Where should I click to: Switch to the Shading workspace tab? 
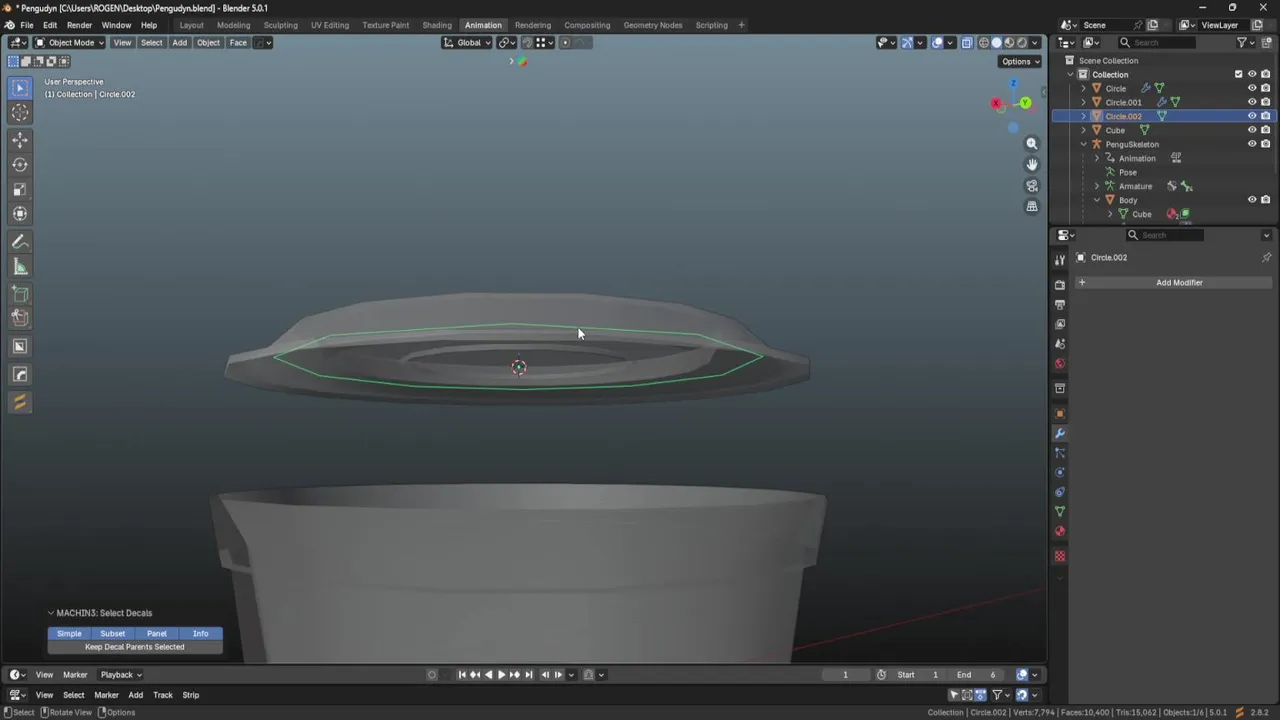point(437,25)
